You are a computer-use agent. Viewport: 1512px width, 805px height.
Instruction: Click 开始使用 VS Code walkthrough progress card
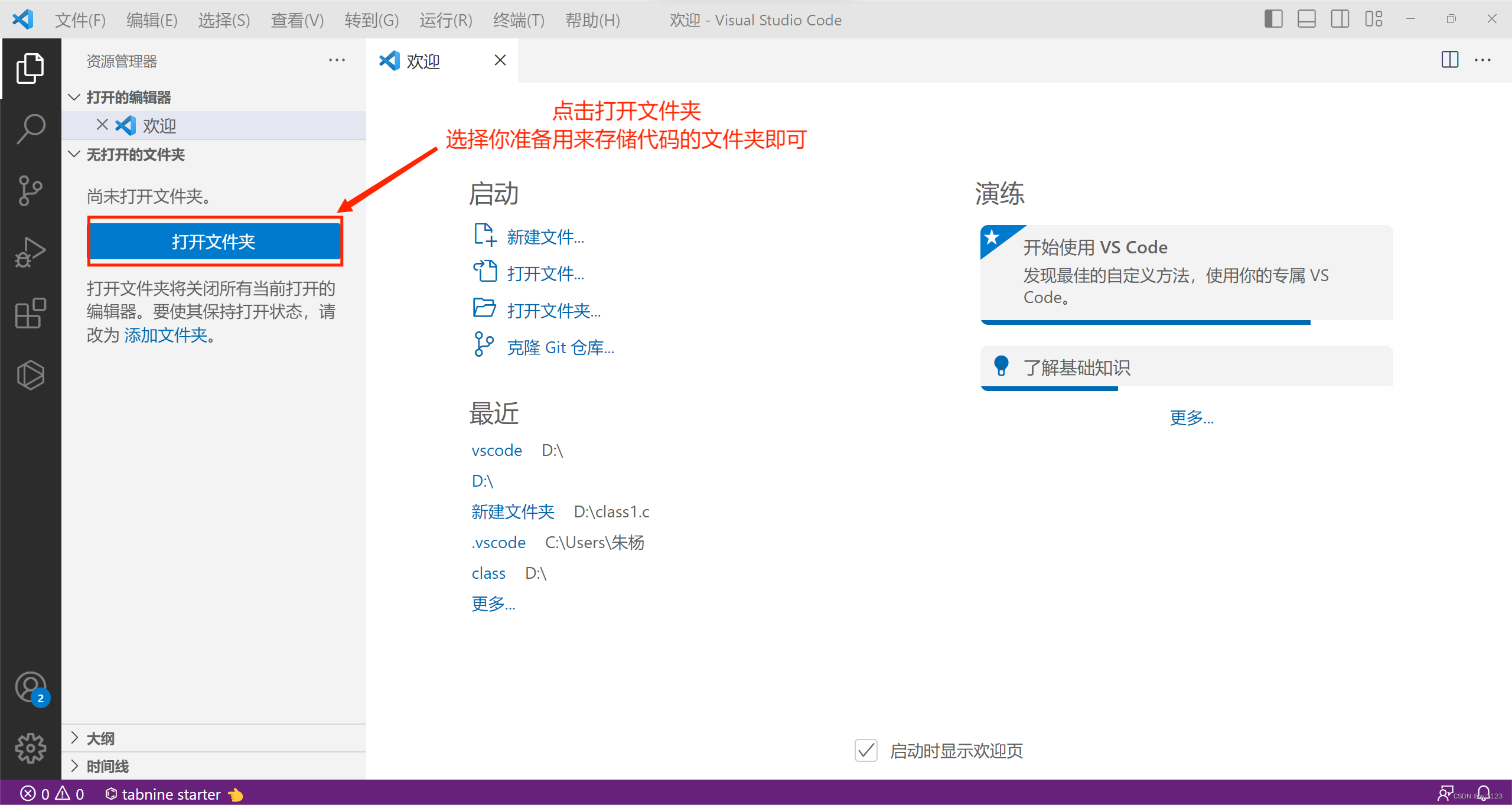pos(1186,273)
